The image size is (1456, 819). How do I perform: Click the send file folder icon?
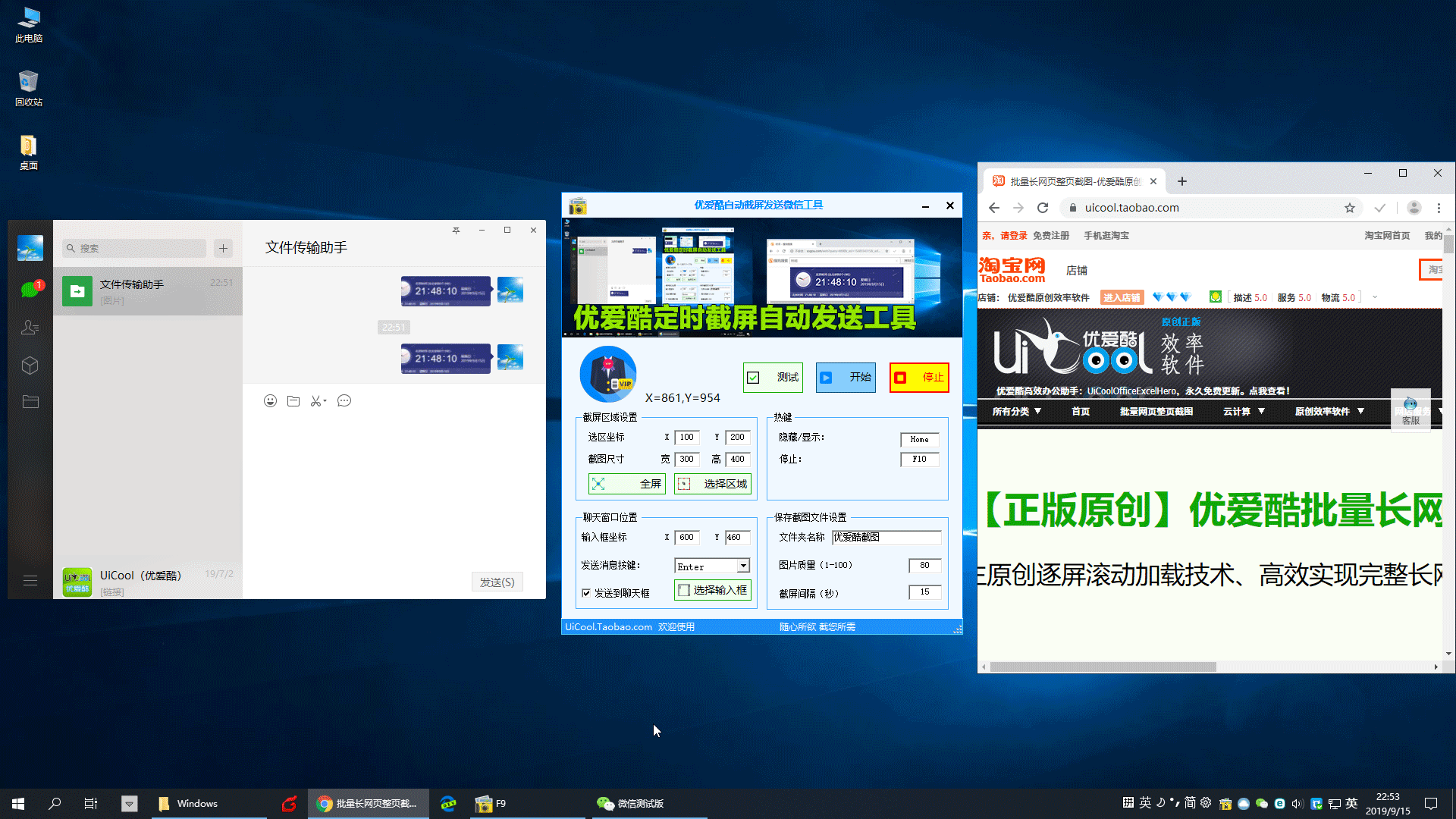click(x=293, y=401)
